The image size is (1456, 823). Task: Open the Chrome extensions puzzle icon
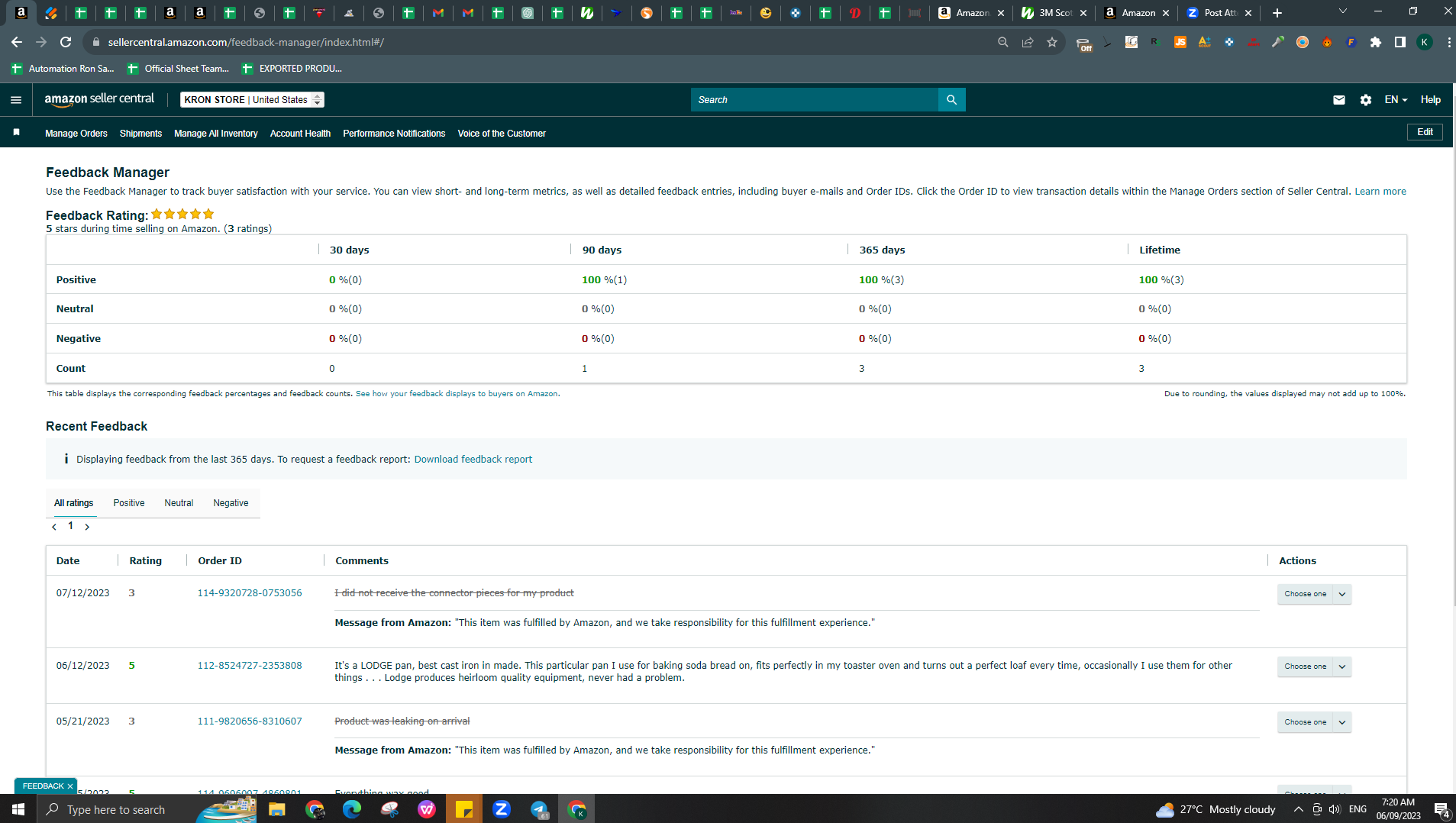click(x=1376, y=42)
